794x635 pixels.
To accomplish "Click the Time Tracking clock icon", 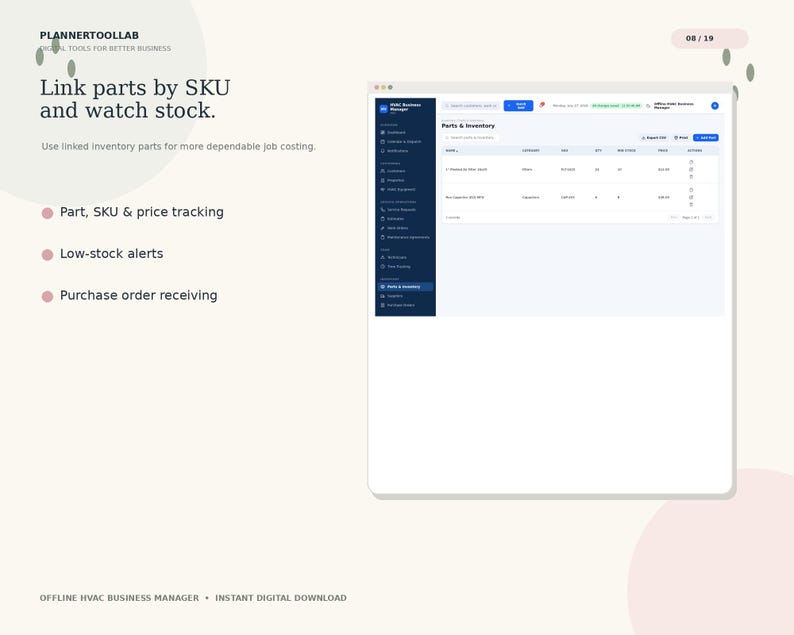I will coord(383,266).
